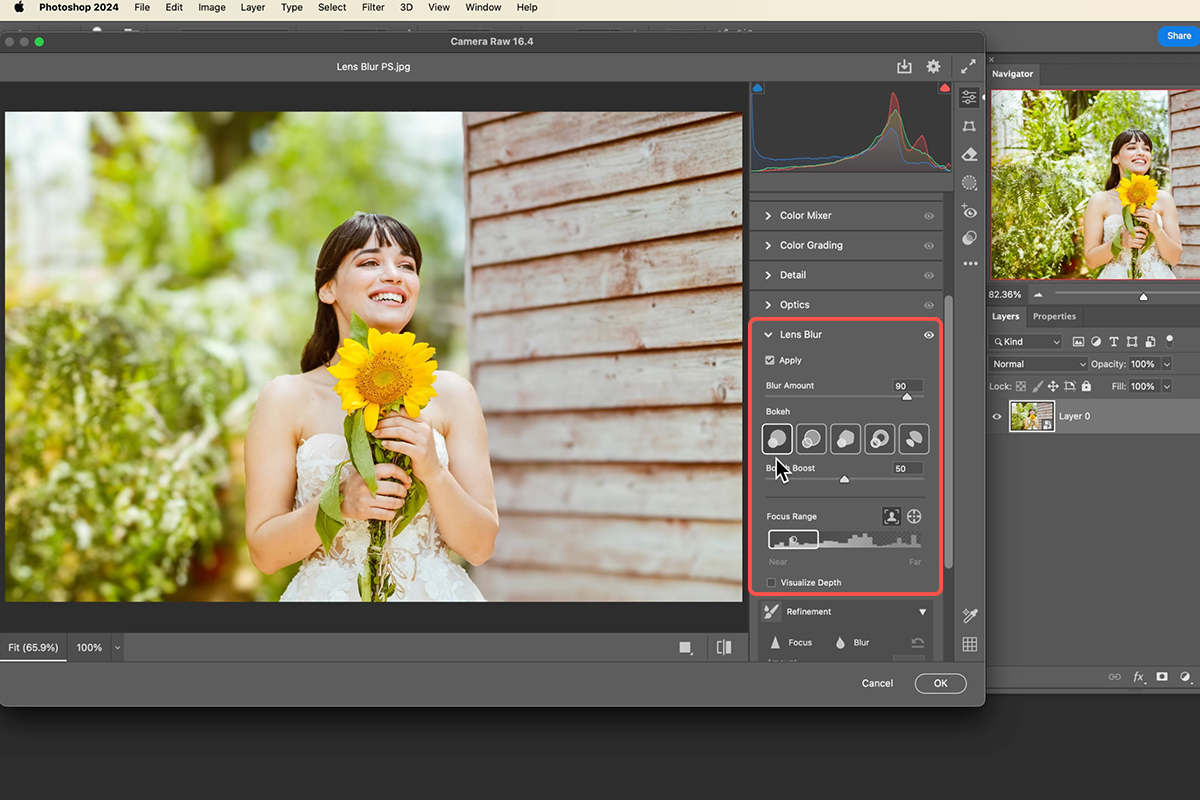Enable Visualize Depth
1200x800 pixels.
771,582
